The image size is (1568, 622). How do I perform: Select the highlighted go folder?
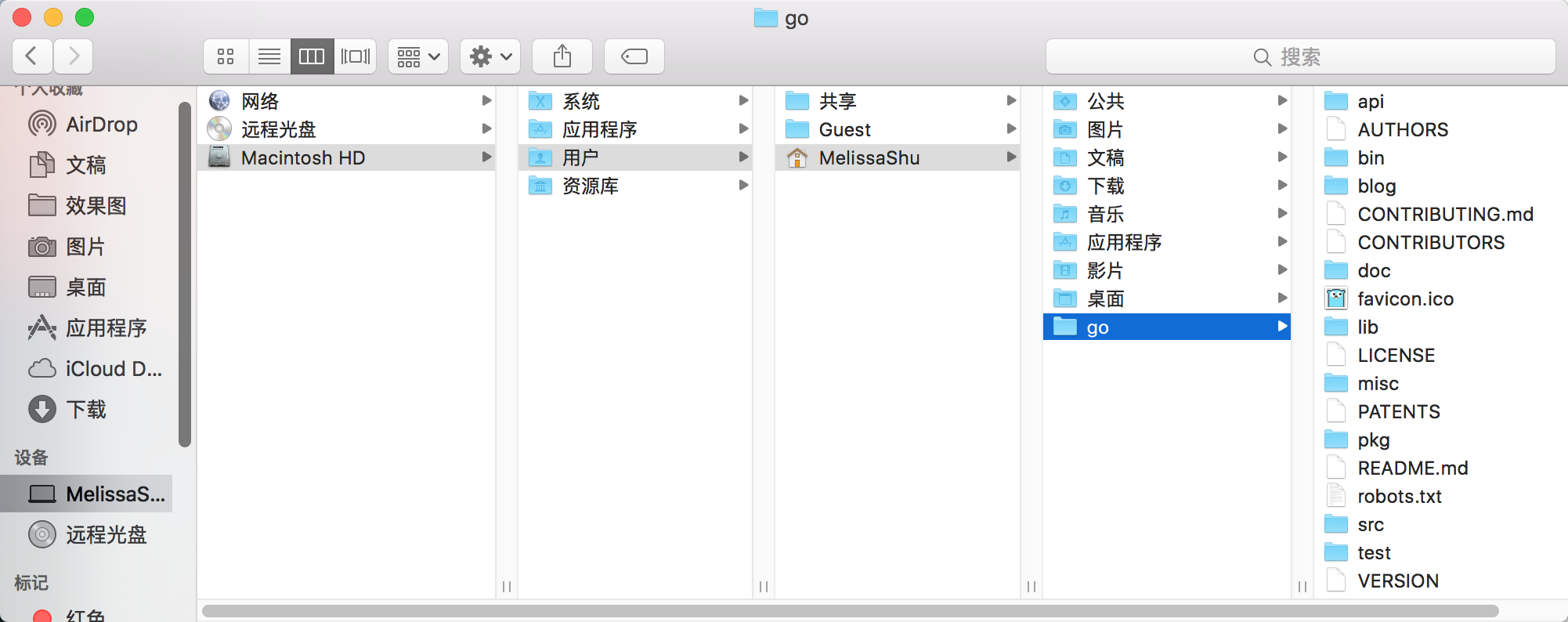click(1167, 327)
